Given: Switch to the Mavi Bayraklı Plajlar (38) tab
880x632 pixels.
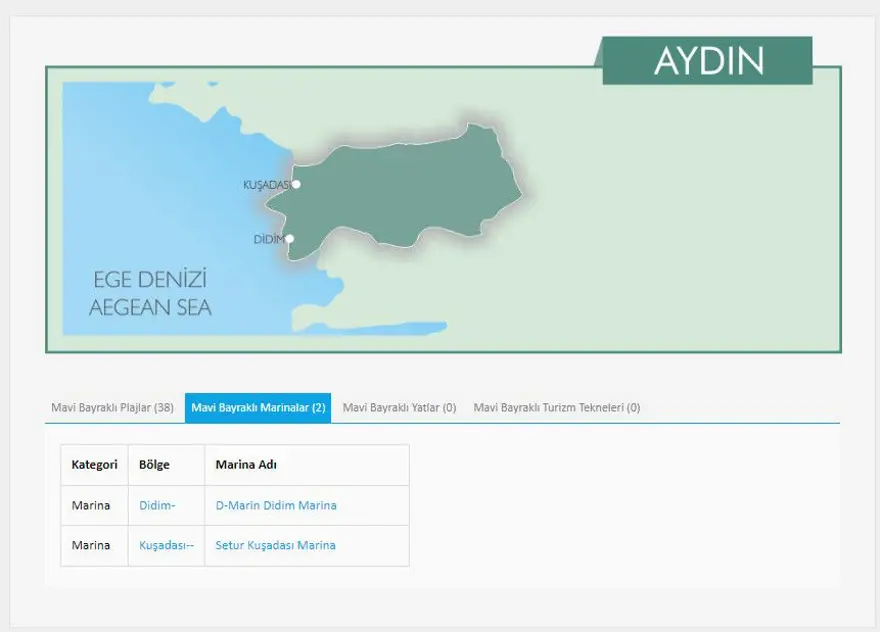Looking at the screenshot, I should [x=113, y=408].
